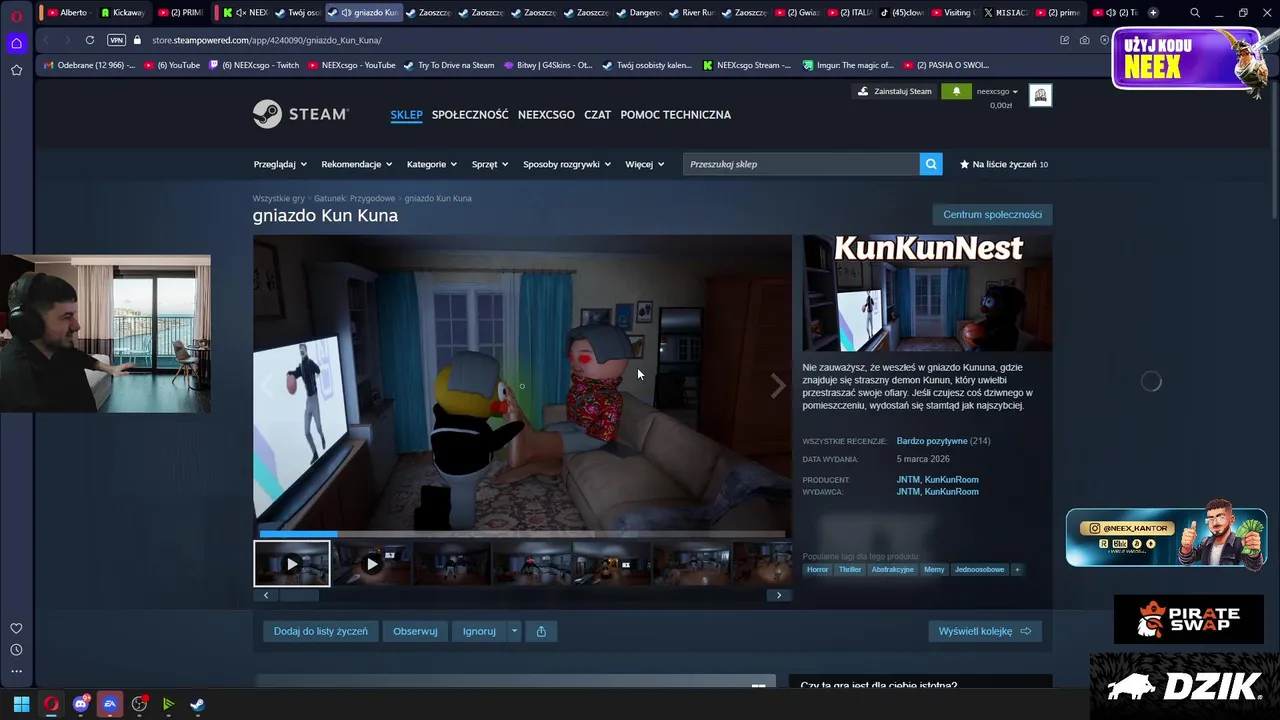Open the Bardzo pozytywne reviews link
Viewport: 1280px width, 720px height.
pyautogui.click(x=932, y=441)
